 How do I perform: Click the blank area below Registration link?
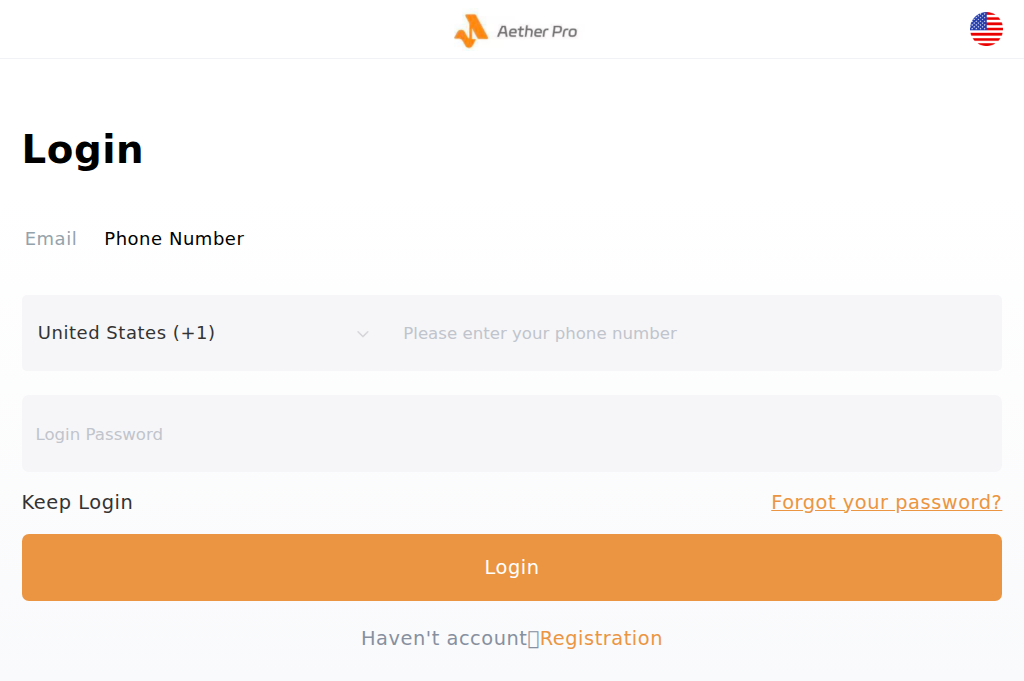point(511,667)
